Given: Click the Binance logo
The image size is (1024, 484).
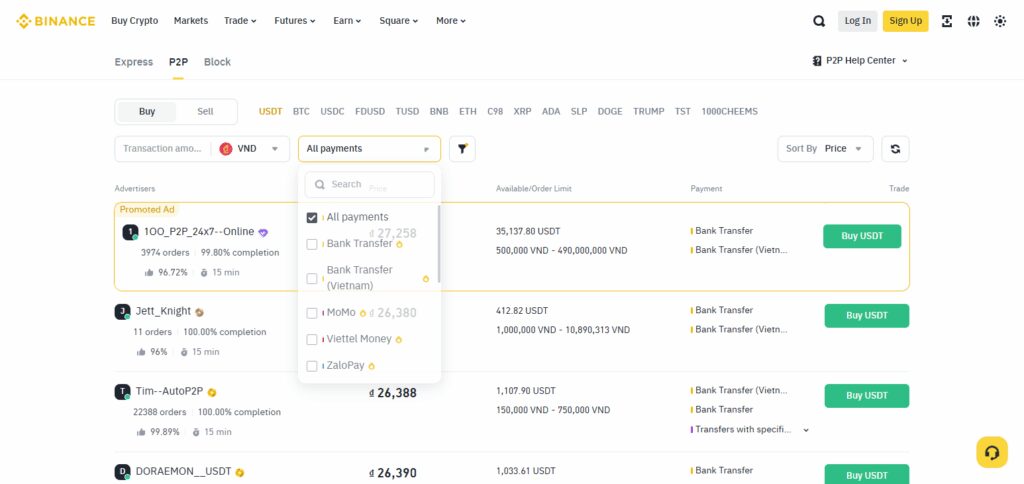Looking at the screenshot, I should coord(56,21).
